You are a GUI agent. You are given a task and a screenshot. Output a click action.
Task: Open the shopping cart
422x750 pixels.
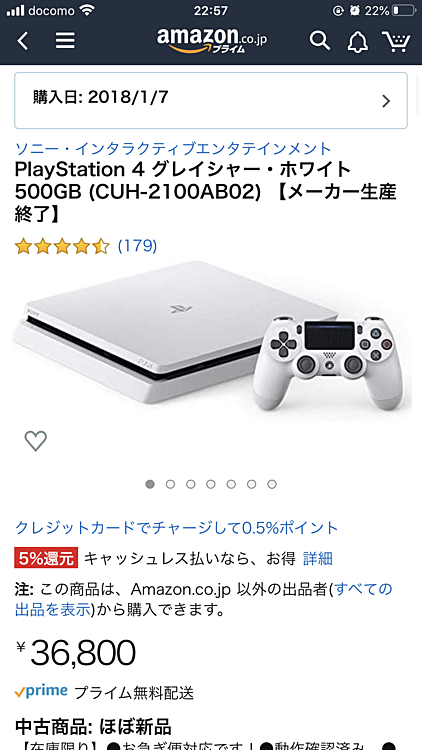[x=396, y=42]
